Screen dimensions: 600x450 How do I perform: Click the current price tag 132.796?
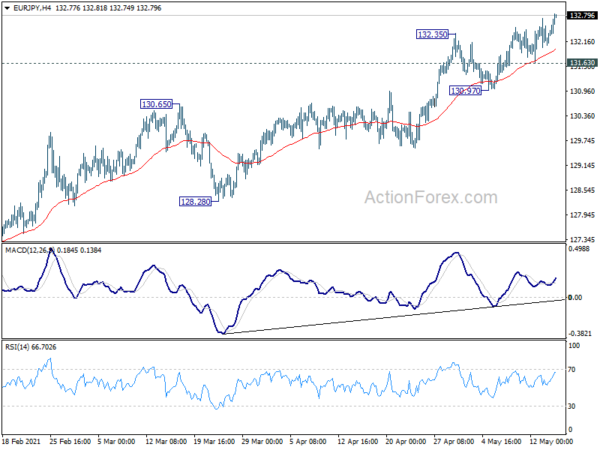tap(582, 15)
